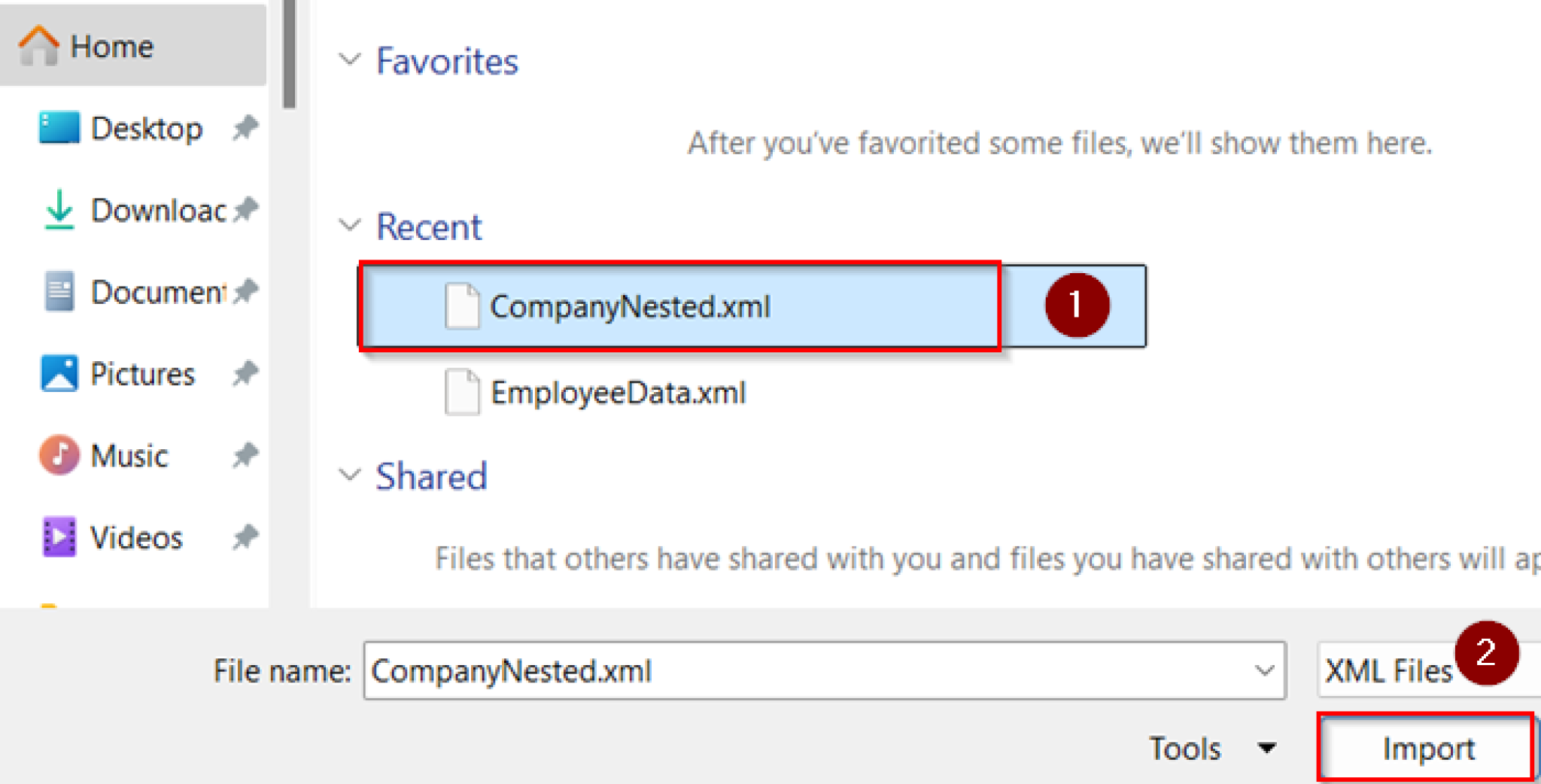Image resolution: width=1541 pixels, height=784 pixels.
Task: Select EmployeeData.xml from Recent files
Action: pyautogui.click(x=617, y=393)
